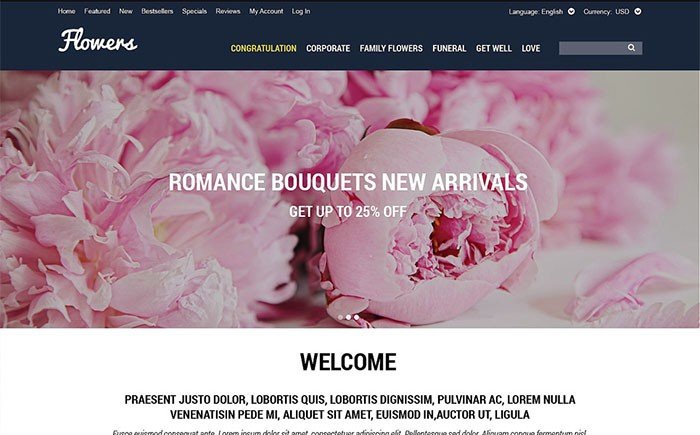Select the first slider dot
Viewport: 700px width, 435px height.
pos(341,317)
